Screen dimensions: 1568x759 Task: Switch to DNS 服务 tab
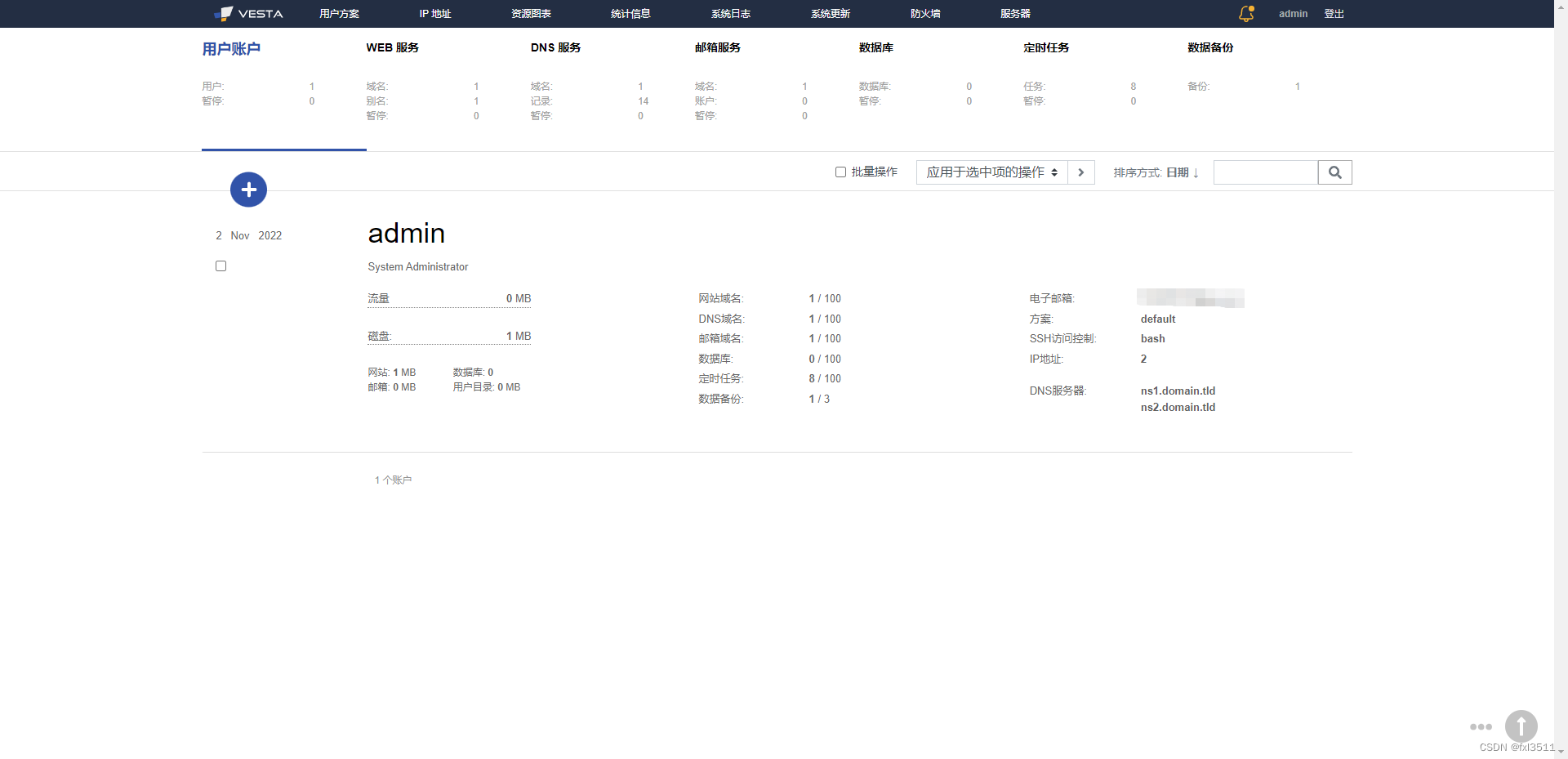tap(556, 47)
